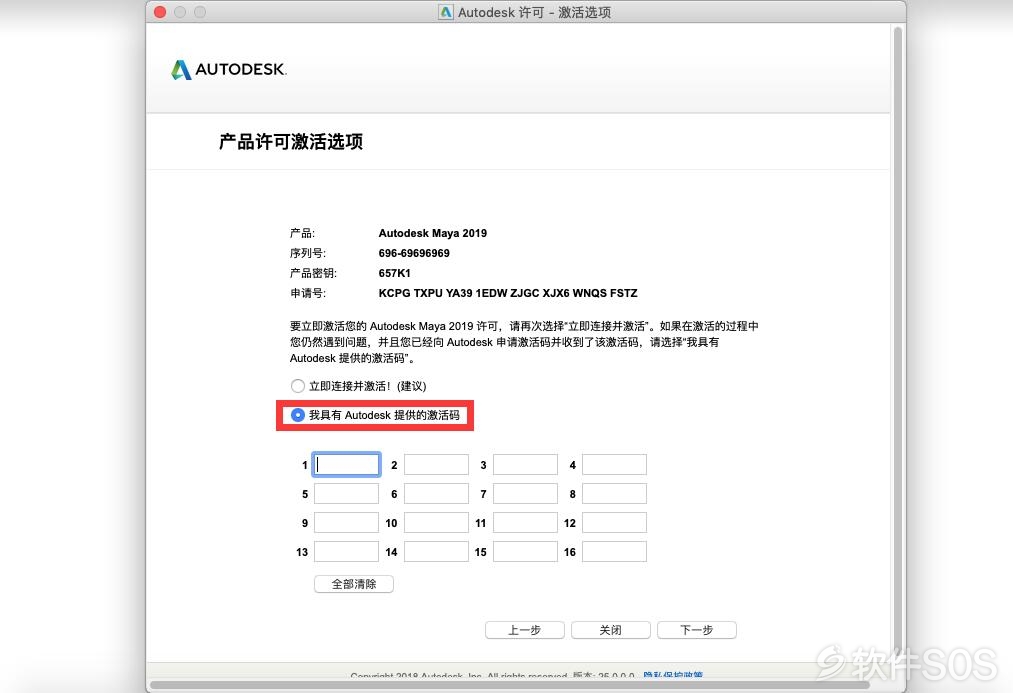Viewport: 1013px width, 693px height.
Task: Click the "序列号:" label
Action: [308, 253]
